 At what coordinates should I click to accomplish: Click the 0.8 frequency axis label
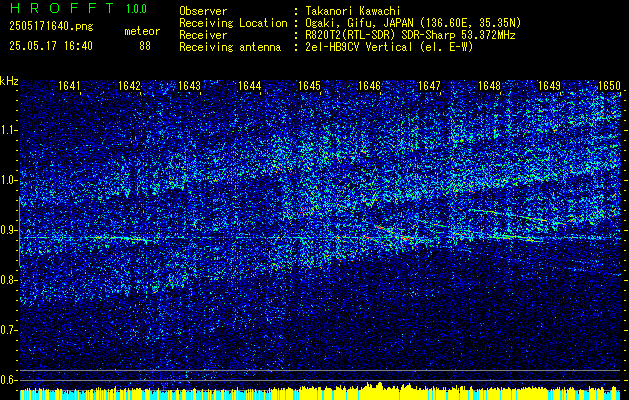(8, 280)
